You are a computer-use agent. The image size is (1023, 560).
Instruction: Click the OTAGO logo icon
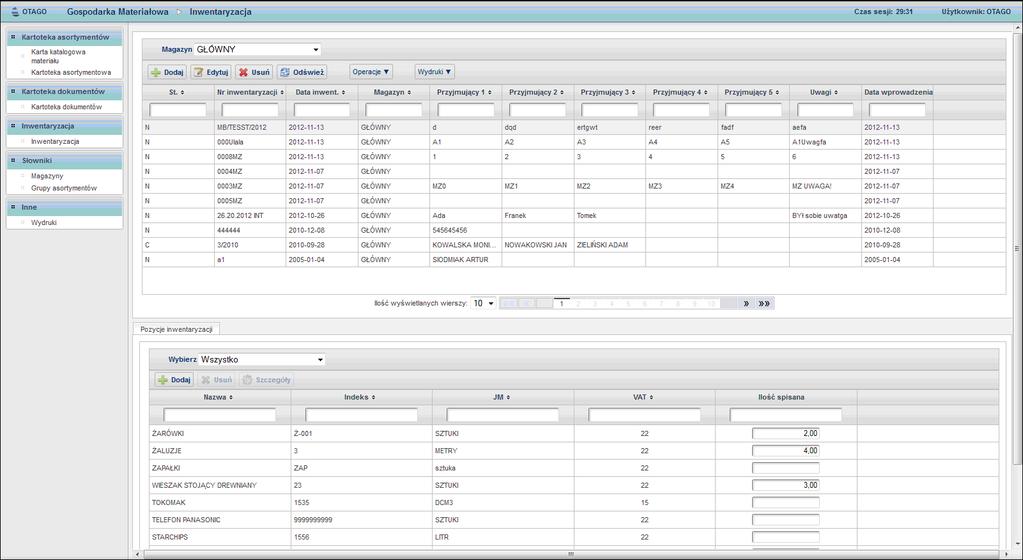16,12
